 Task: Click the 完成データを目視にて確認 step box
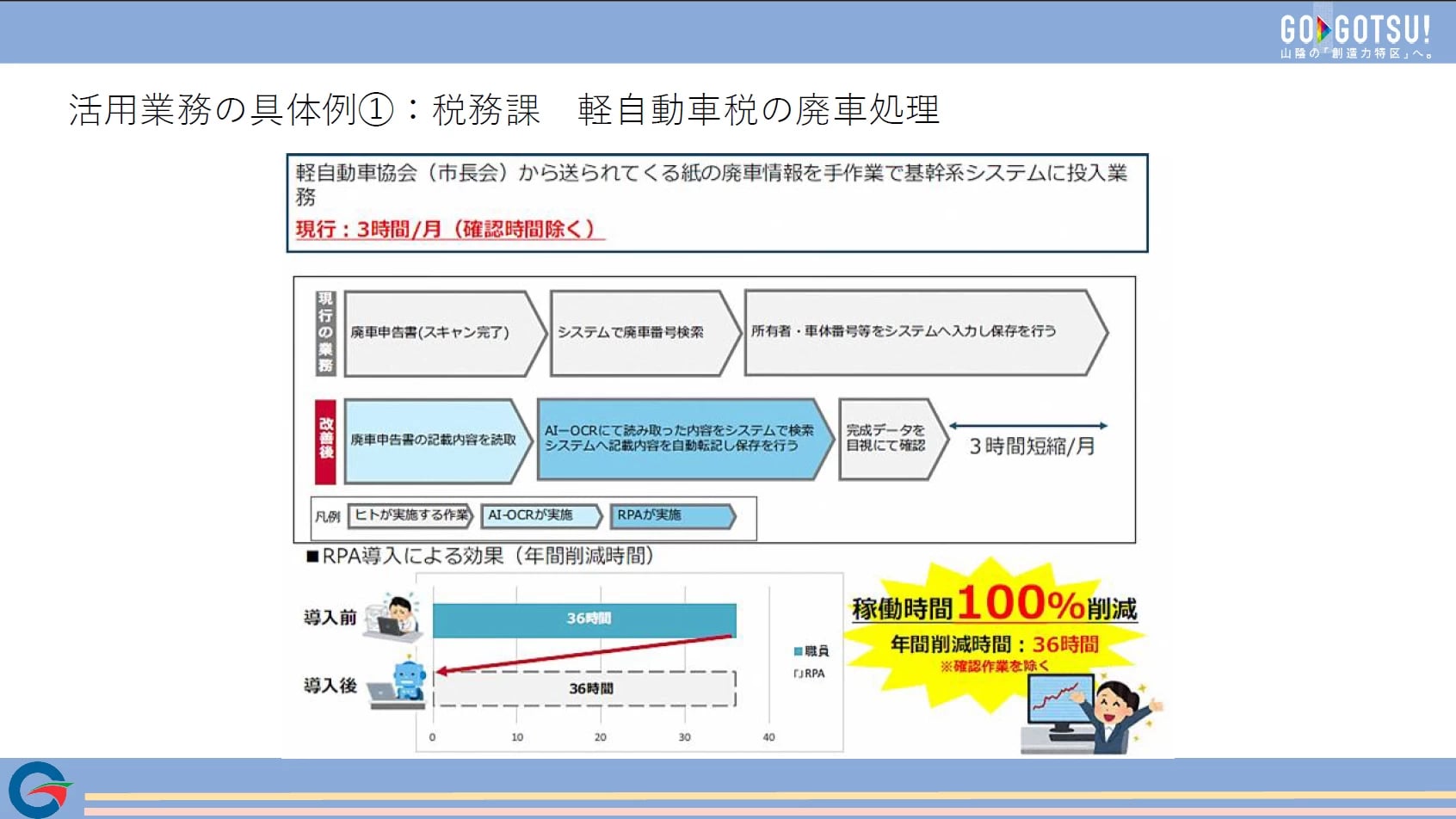tap(888, 439)
